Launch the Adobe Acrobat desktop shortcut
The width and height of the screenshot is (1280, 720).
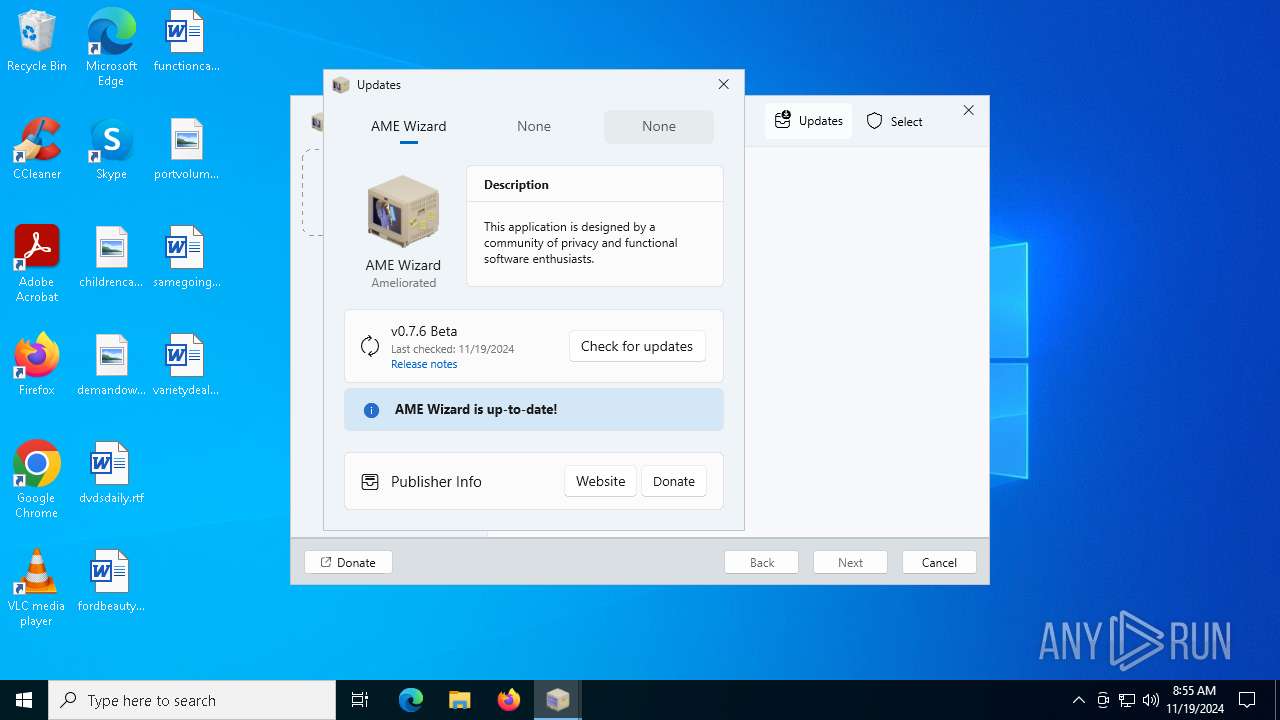tap(37, 263)
